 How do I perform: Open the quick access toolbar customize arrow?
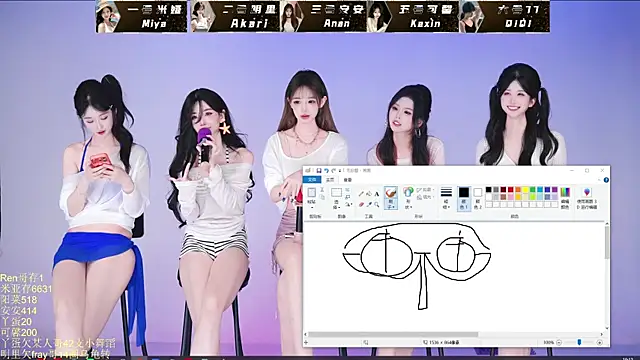coord(340,171)
